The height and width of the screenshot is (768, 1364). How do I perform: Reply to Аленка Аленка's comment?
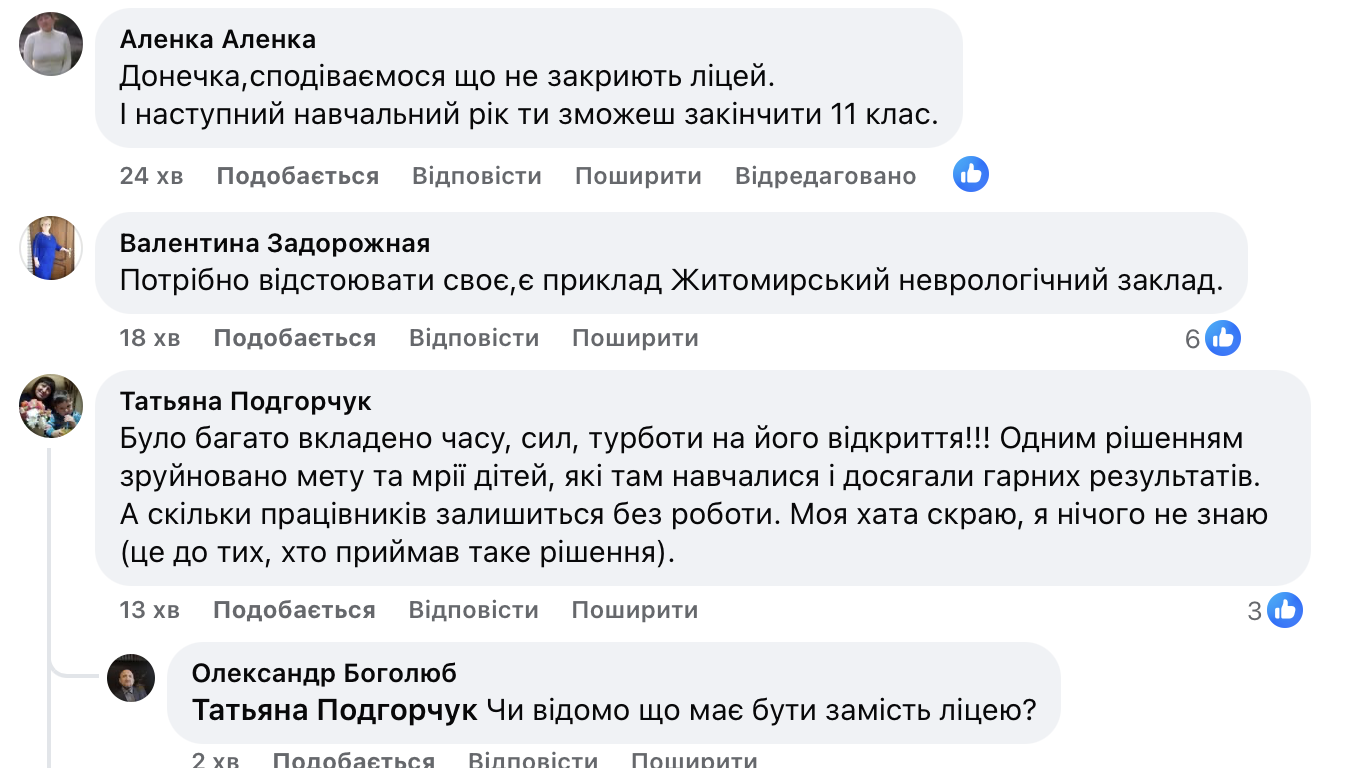tap(476, 176)
